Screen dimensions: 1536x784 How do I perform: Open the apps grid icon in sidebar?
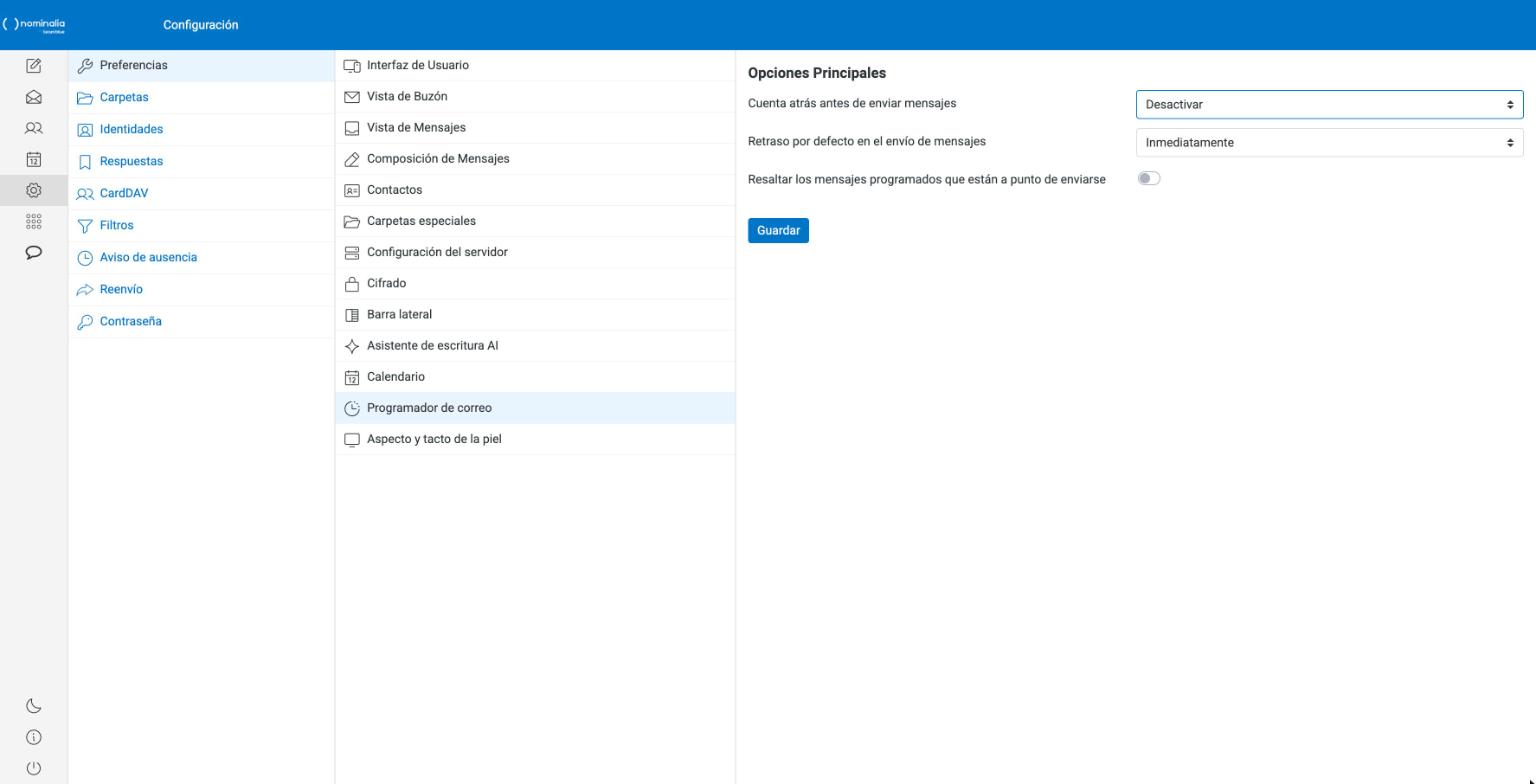coord(33,221)
